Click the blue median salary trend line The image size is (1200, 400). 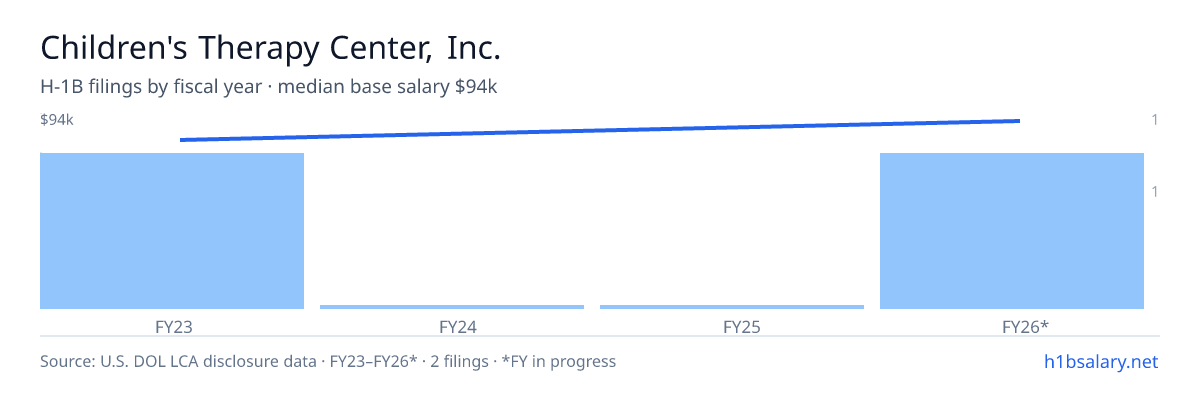tap(600, 130)
